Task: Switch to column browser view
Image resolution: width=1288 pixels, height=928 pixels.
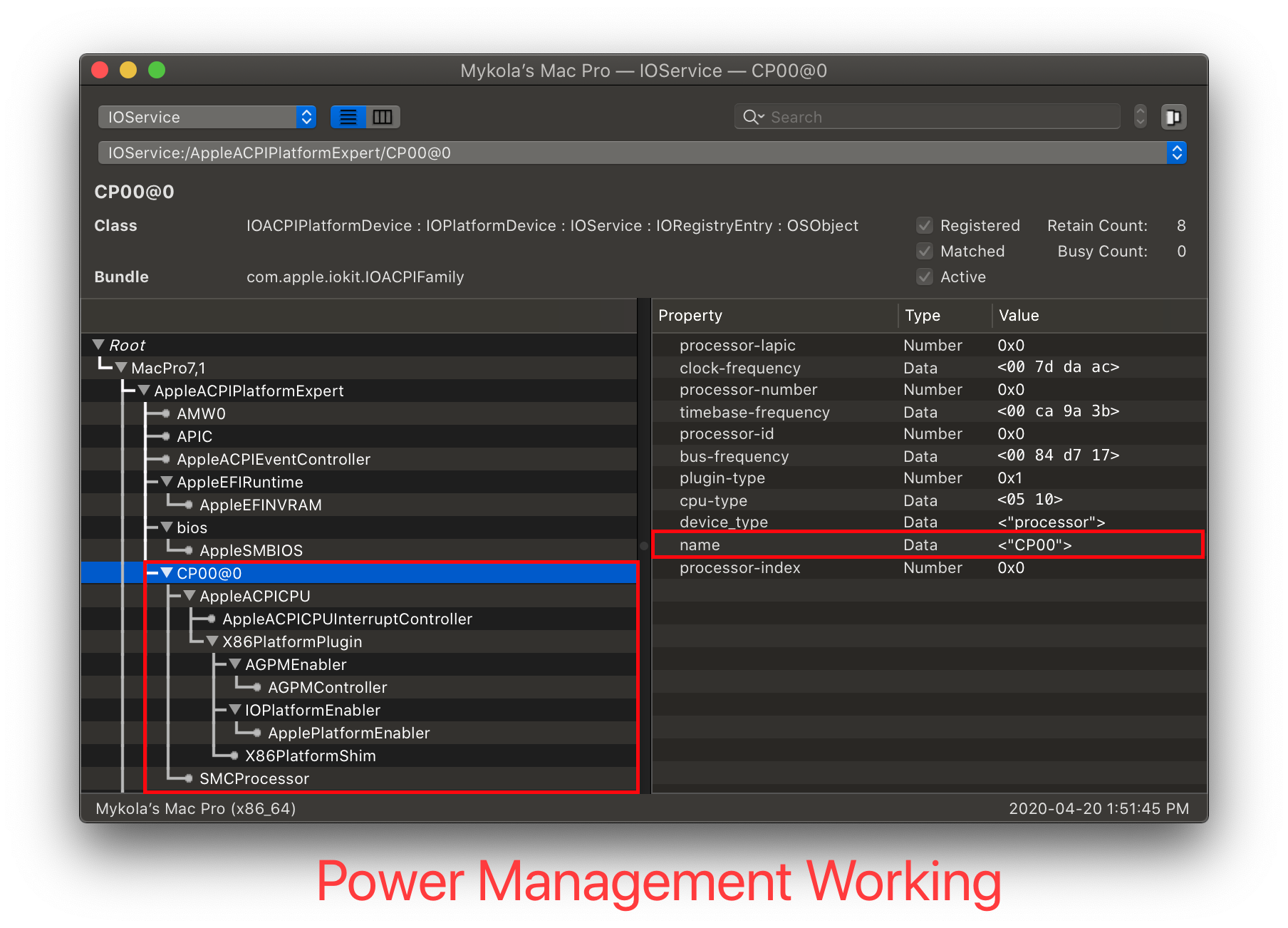Action: pyautogui.click(x=383, y=117)
